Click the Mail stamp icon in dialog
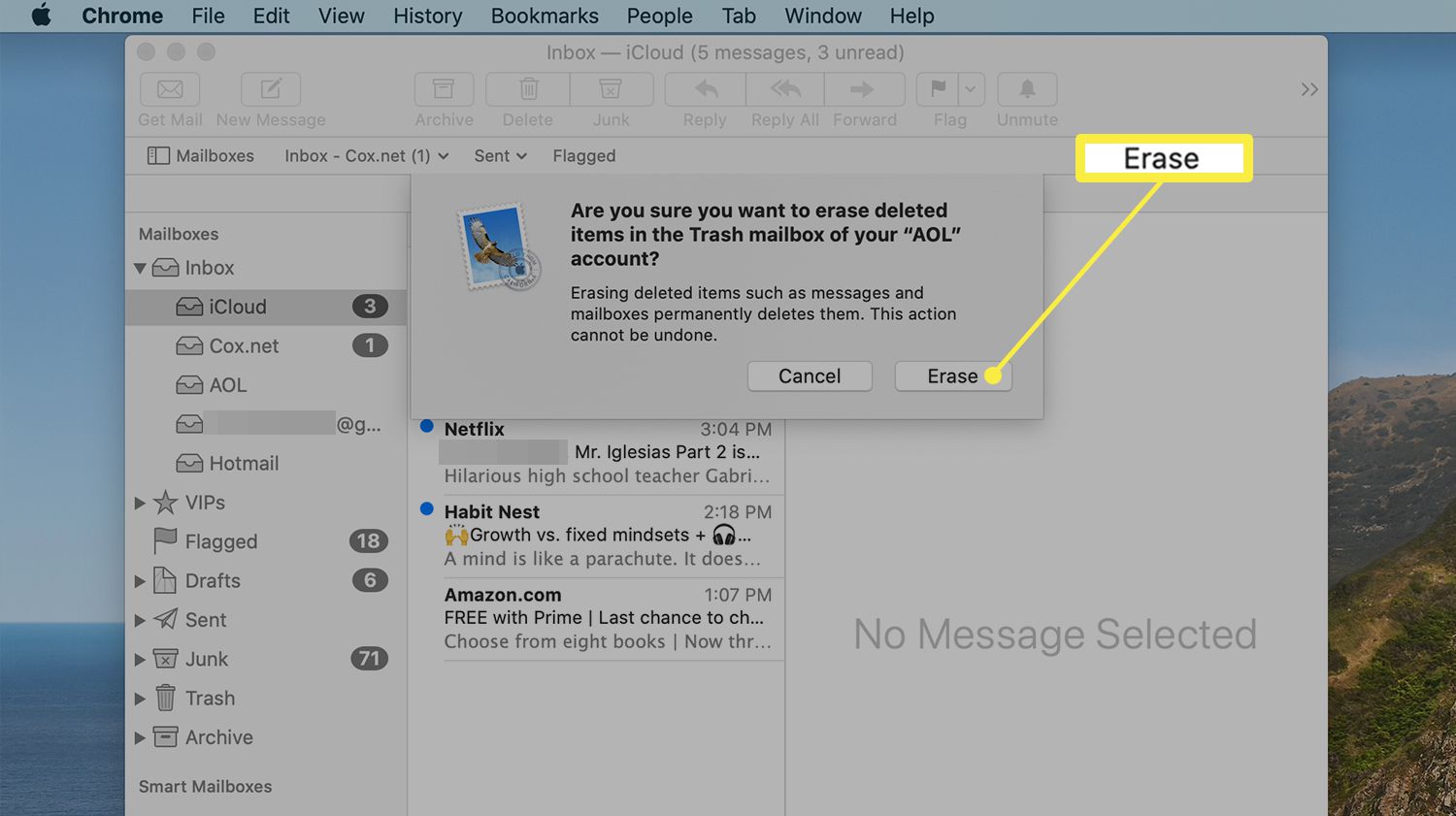The width and height of the screenshot is (1456, 816). point(497,246)
